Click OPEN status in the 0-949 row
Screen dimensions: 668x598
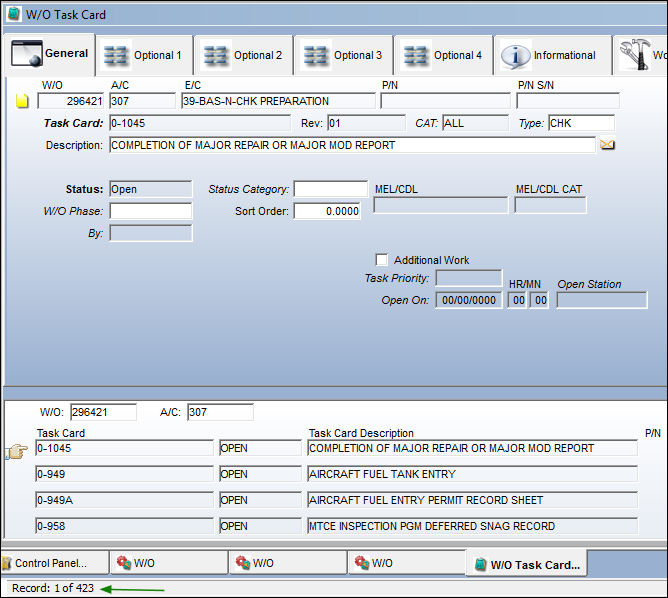click(260, 474)
